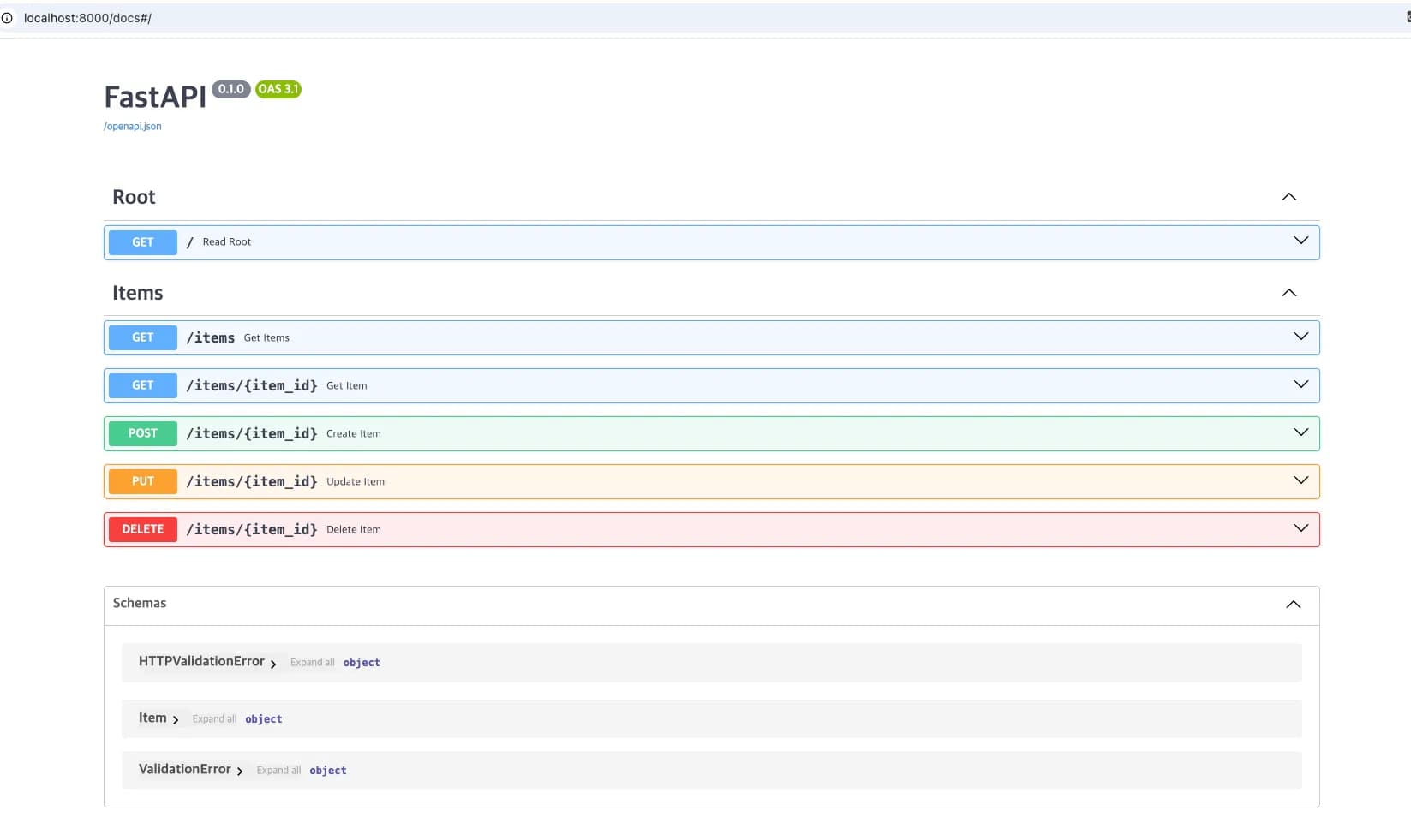Expand the ValidationError schema arrow
This screenshot has width=1411, height=840.
(x=240, y=772)
